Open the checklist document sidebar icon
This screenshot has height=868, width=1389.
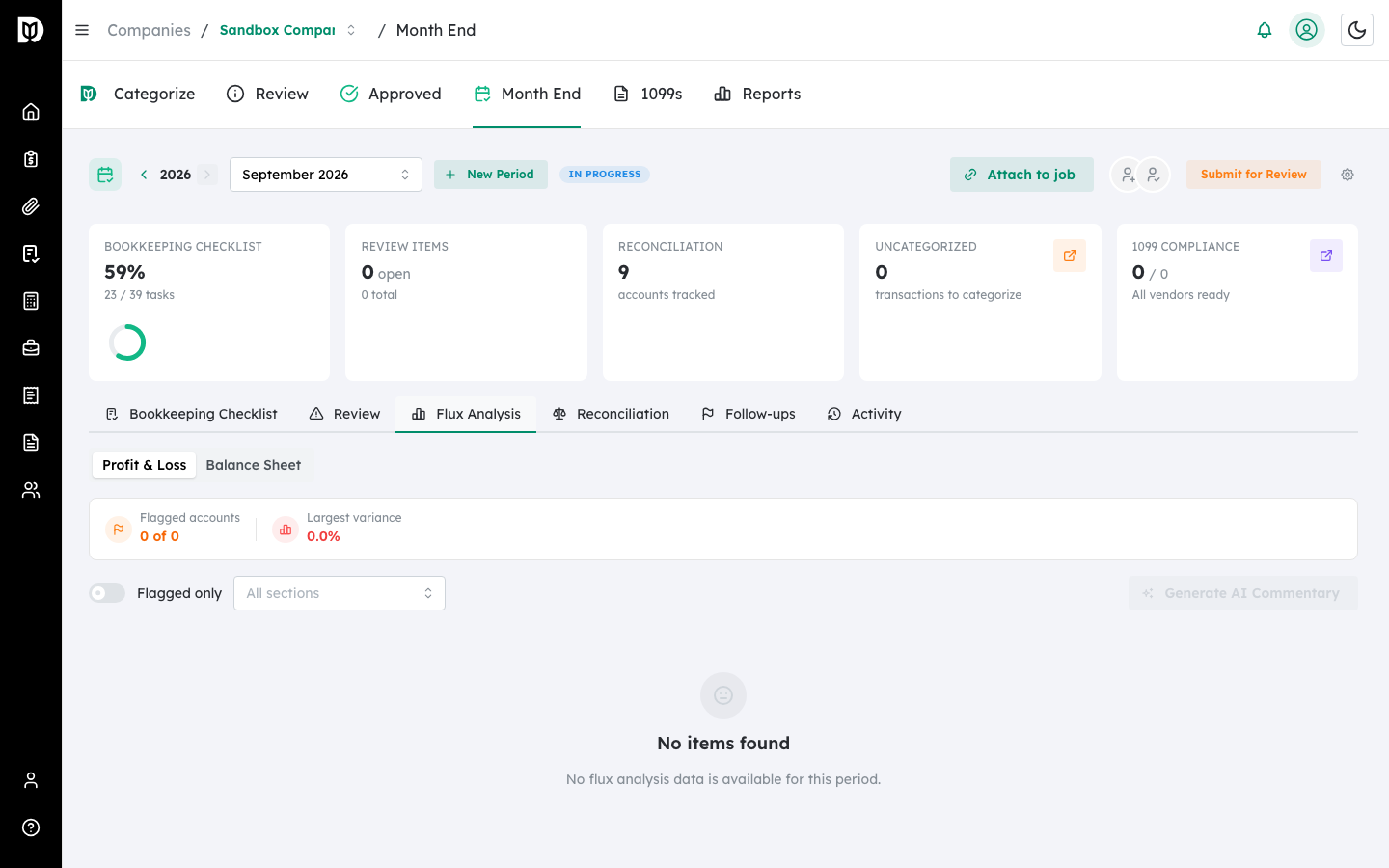[31, 254]
